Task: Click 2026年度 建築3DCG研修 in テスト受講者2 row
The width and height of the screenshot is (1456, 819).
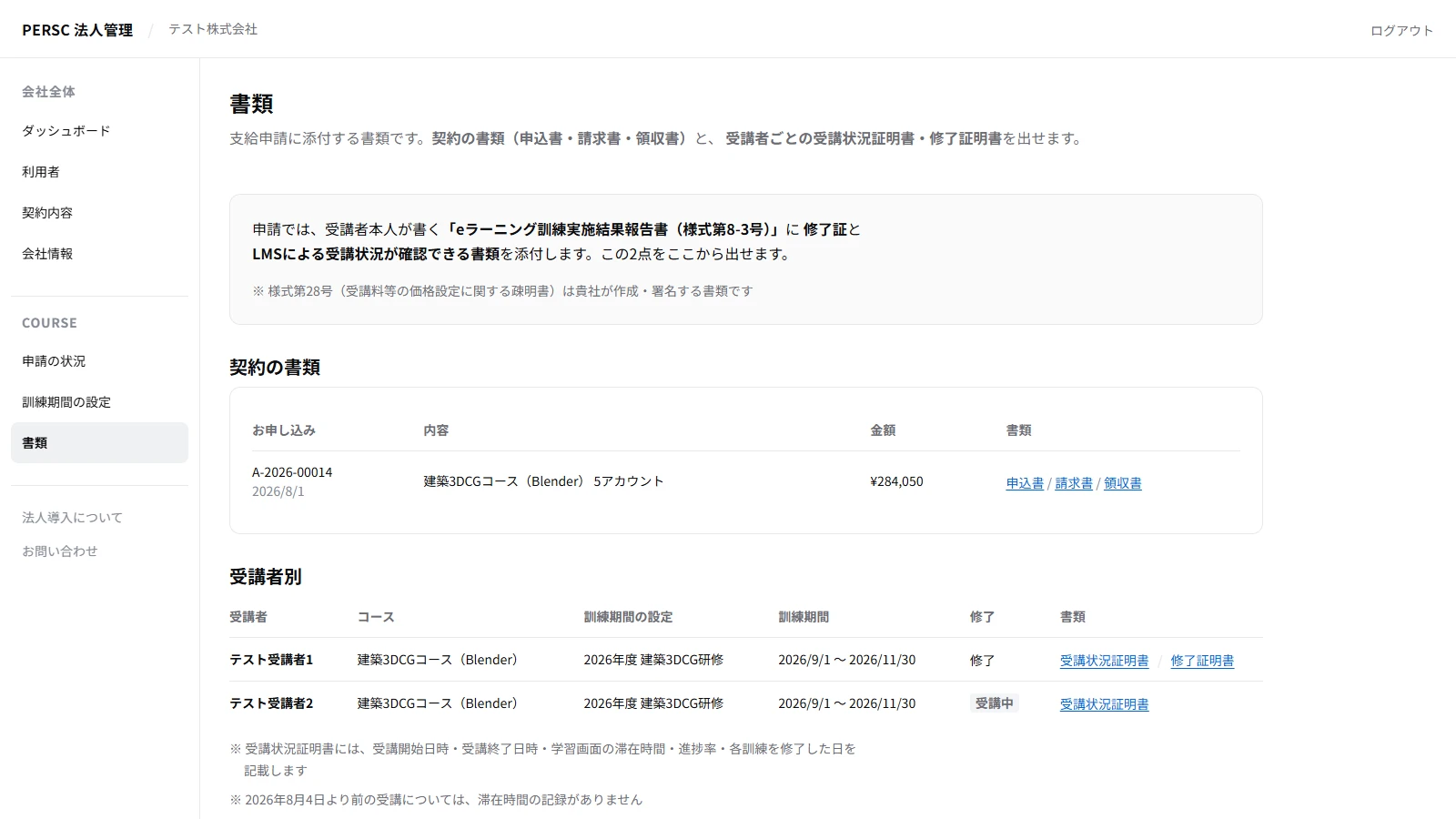Action: 653,703
